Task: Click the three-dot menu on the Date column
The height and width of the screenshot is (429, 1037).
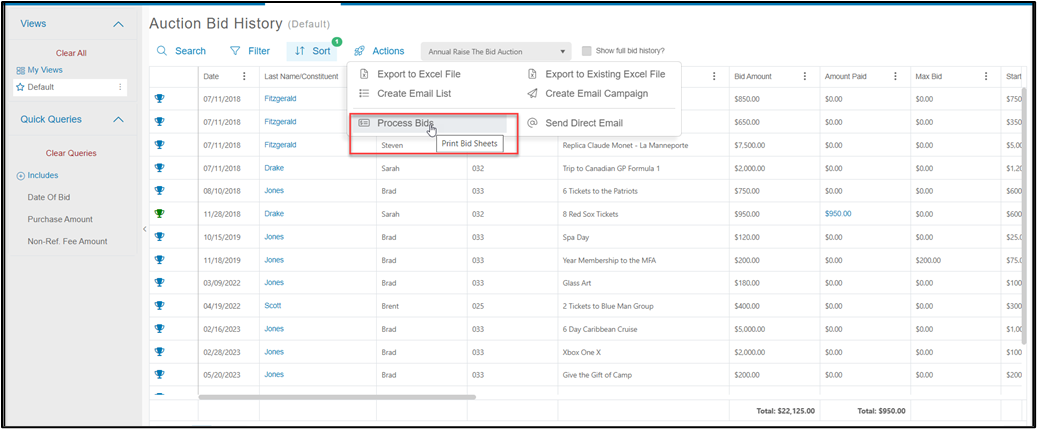Action: click(x=244, y=76)
